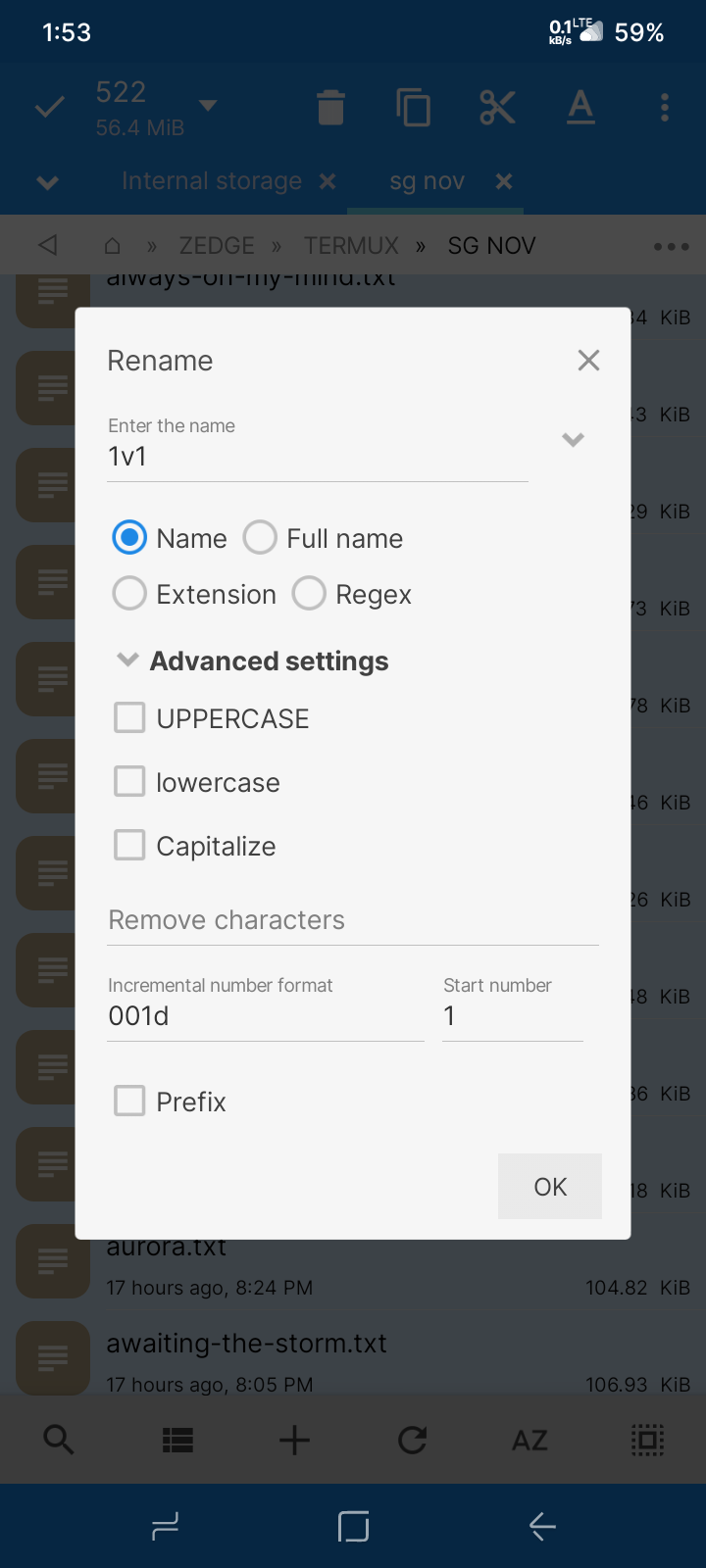Collapse the Advanced settings section
Viewport: 706px width, 1568px height.
click(x=127, y=661)
